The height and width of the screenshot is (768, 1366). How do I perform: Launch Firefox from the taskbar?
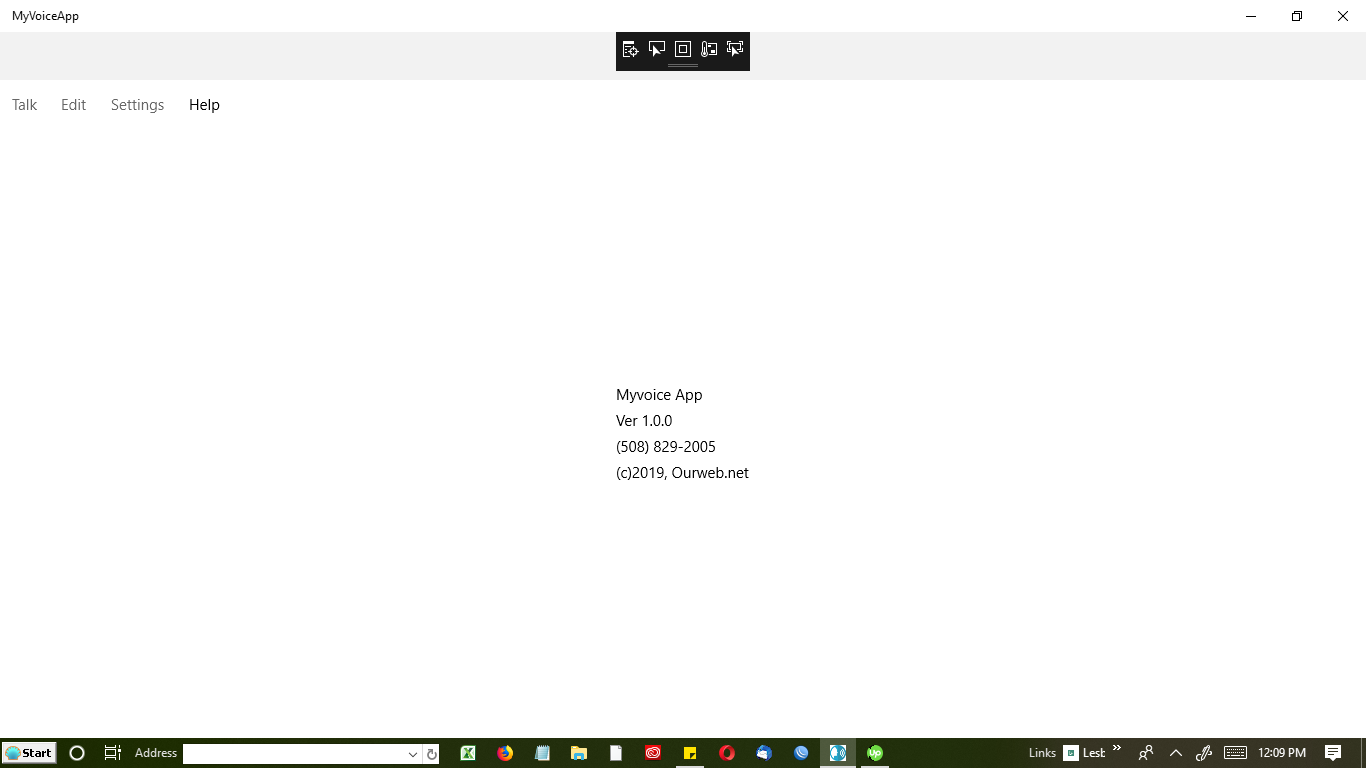tap(505, 752)
